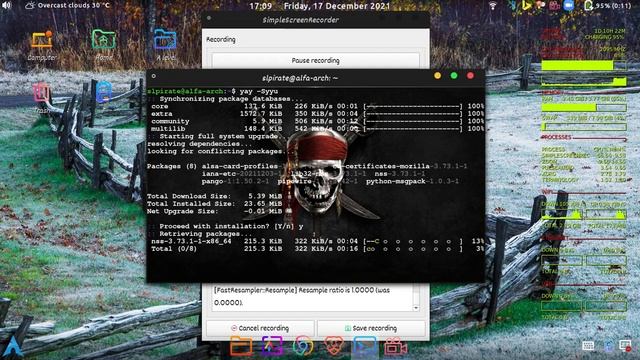Click the yay -Syyu command line text
The image size is (640, 360).
[x=259, y=91]
